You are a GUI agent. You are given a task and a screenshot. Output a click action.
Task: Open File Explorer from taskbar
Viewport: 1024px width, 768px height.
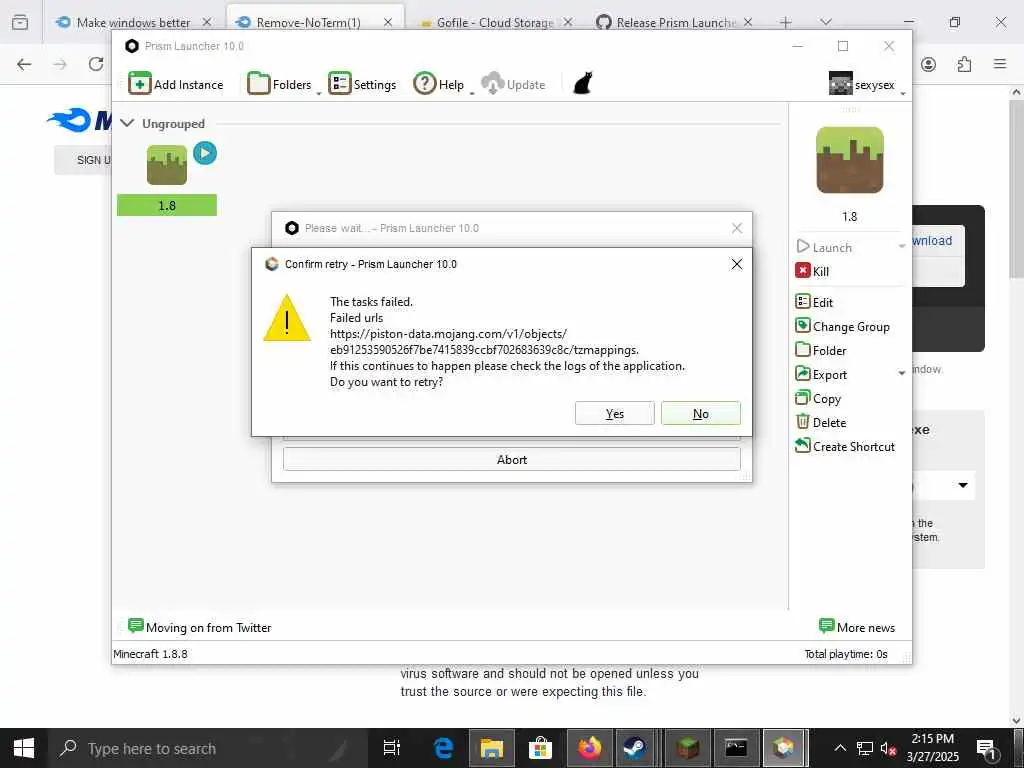point(492,748)
